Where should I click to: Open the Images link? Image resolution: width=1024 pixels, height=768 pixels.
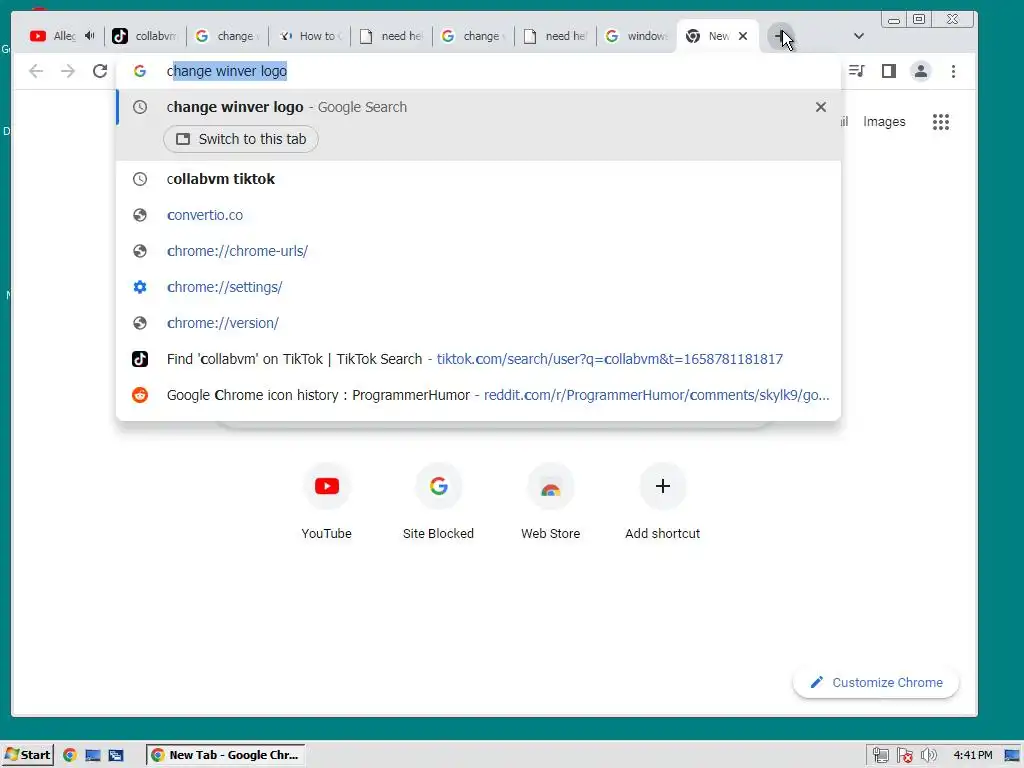coord(884,121)
